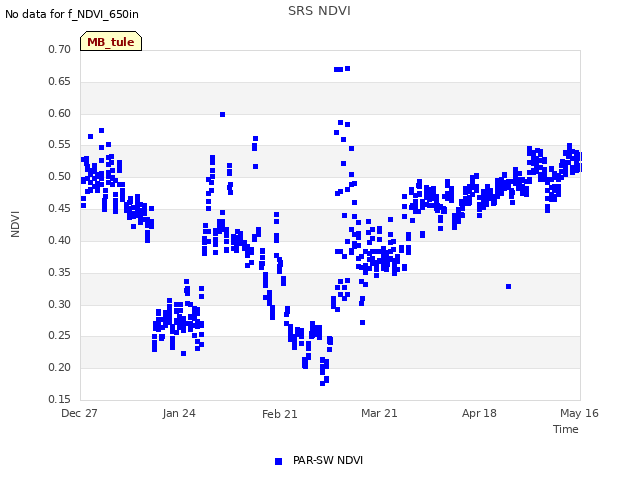Click the 0.55 y-axis value

[x=59, y=144]
